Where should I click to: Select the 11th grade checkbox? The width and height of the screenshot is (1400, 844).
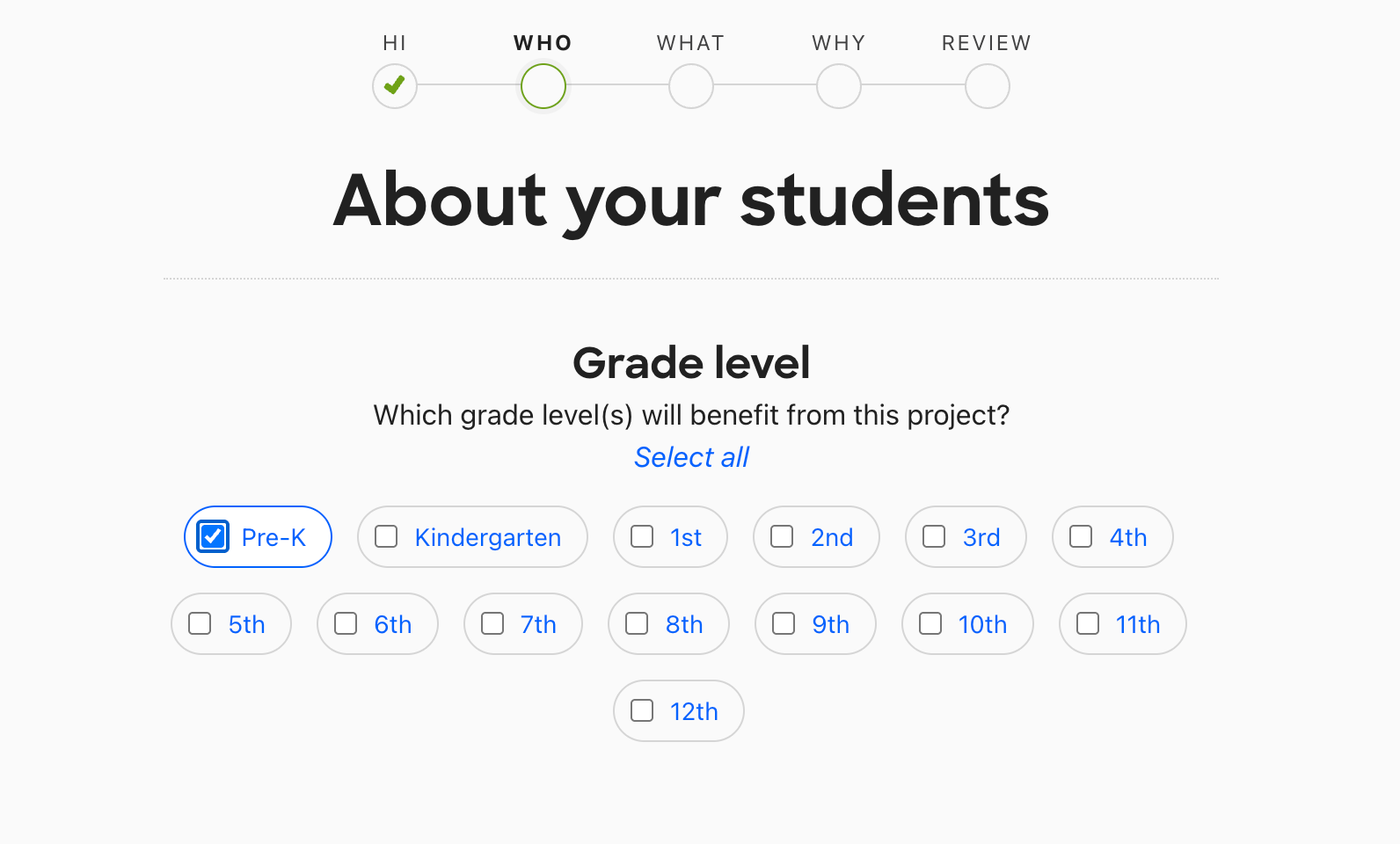(x=1088, y=623)
